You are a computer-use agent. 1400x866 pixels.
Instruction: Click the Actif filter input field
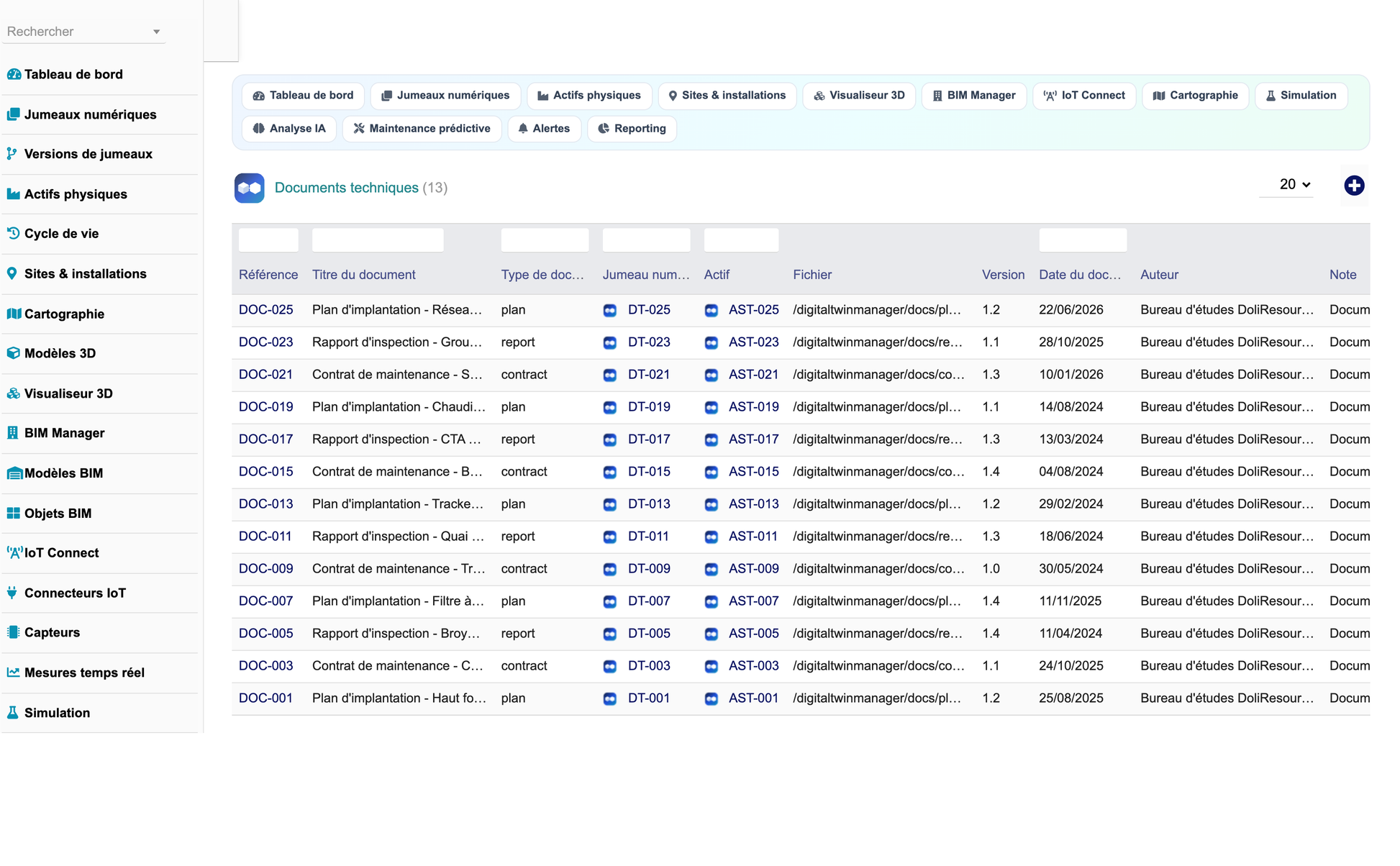[741, 240]
